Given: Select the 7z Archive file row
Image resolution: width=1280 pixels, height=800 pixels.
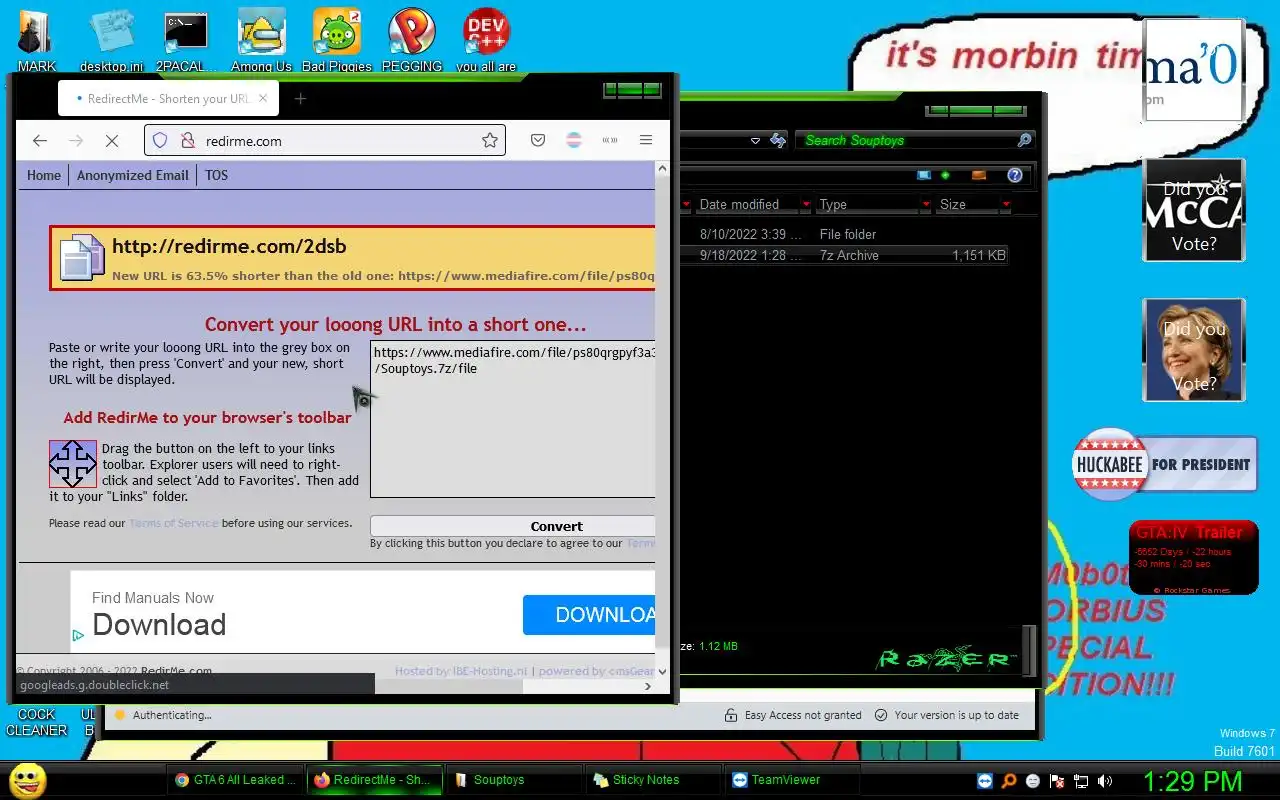Looking at the screenshot, I should 845,256.
